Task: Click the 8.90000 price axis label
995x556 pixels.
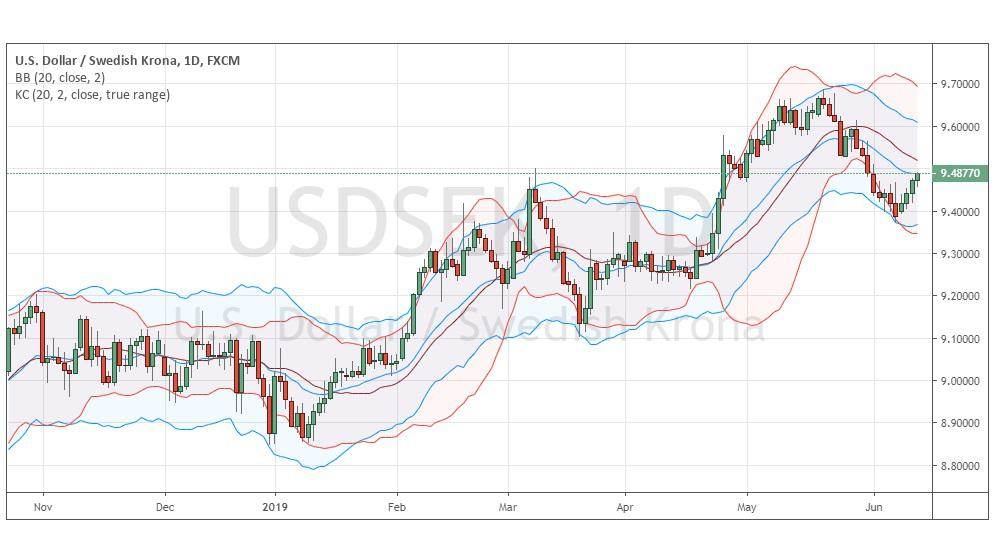Action: (958, 424)
